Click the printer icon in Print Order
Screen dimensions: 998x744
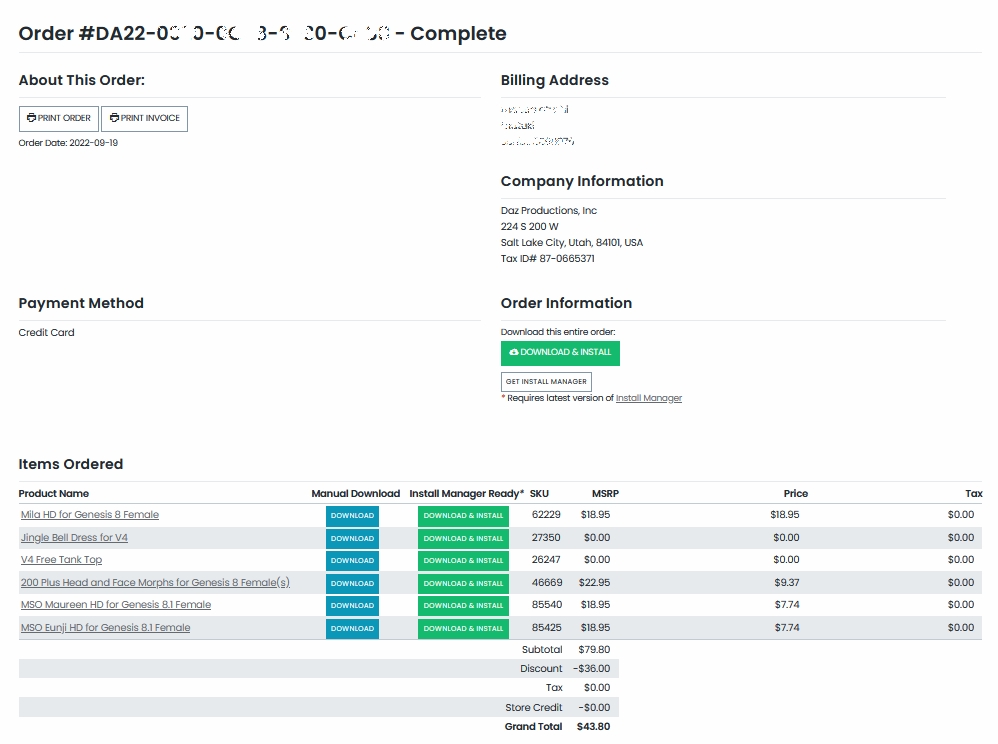coord(31,118)
